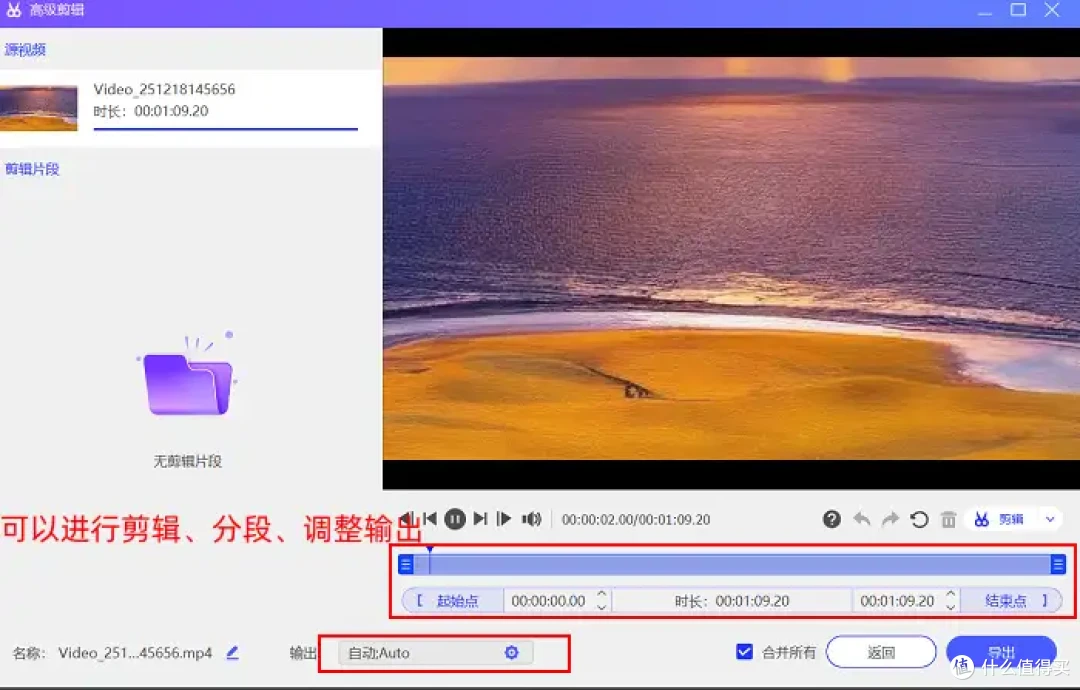Click the video preview area

click(731, 258)
